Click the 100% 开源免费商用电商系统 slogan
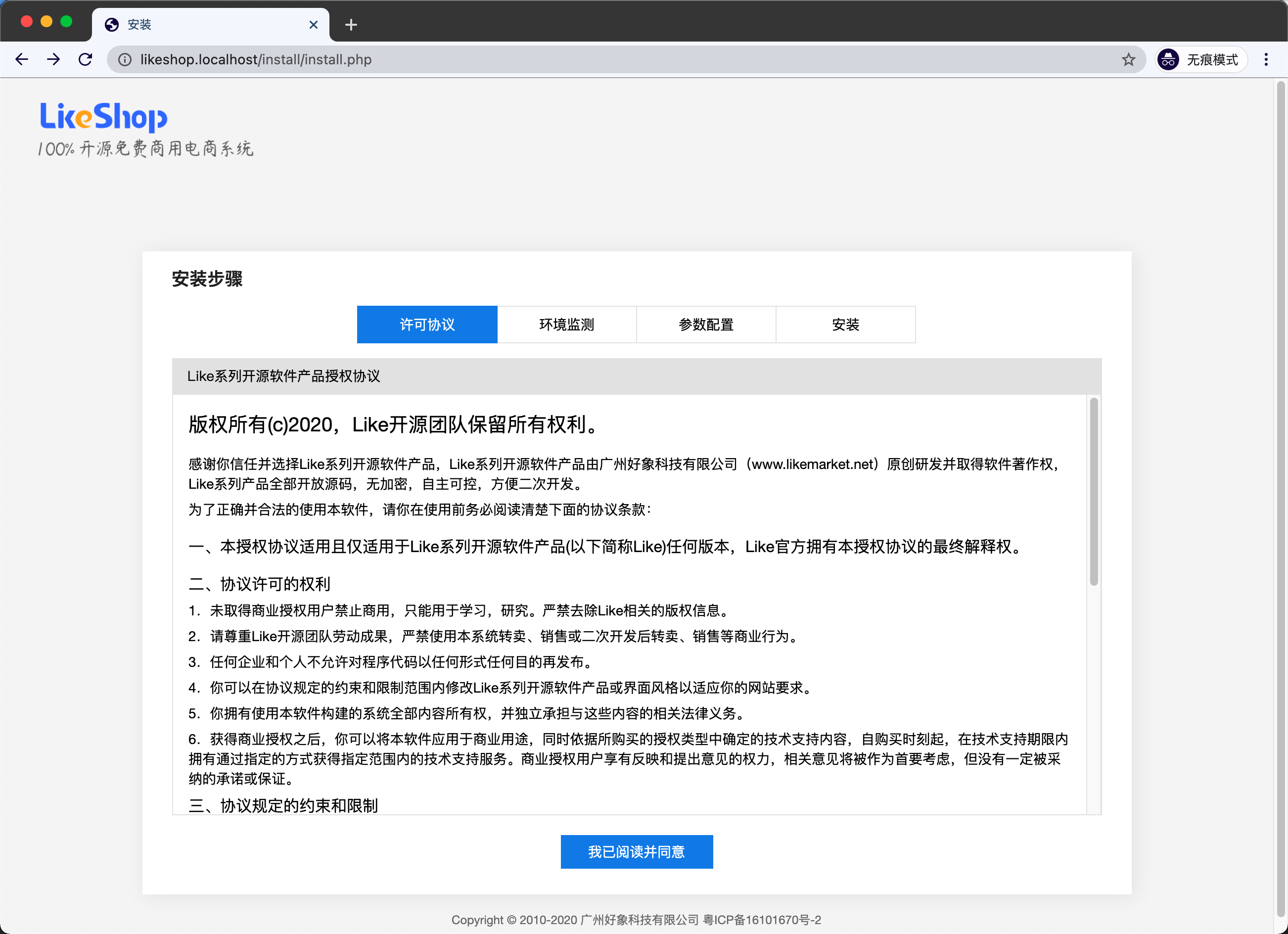The width and height of the screenshot is (1288, 934). (x=145, y=149)
